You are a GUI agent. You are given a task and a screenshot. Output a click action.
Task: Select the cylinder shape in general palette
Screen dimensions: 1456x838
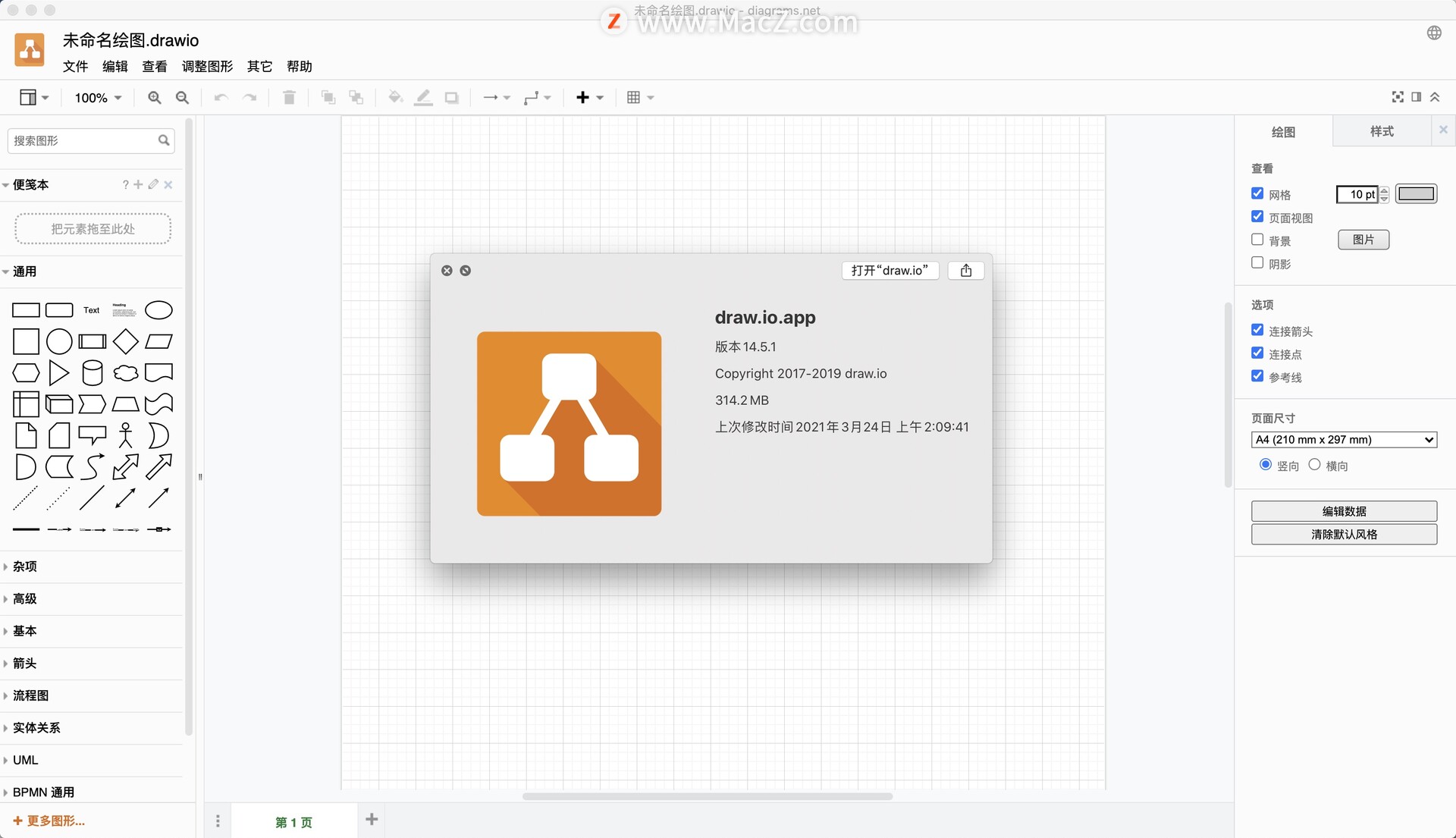[93, 373]
